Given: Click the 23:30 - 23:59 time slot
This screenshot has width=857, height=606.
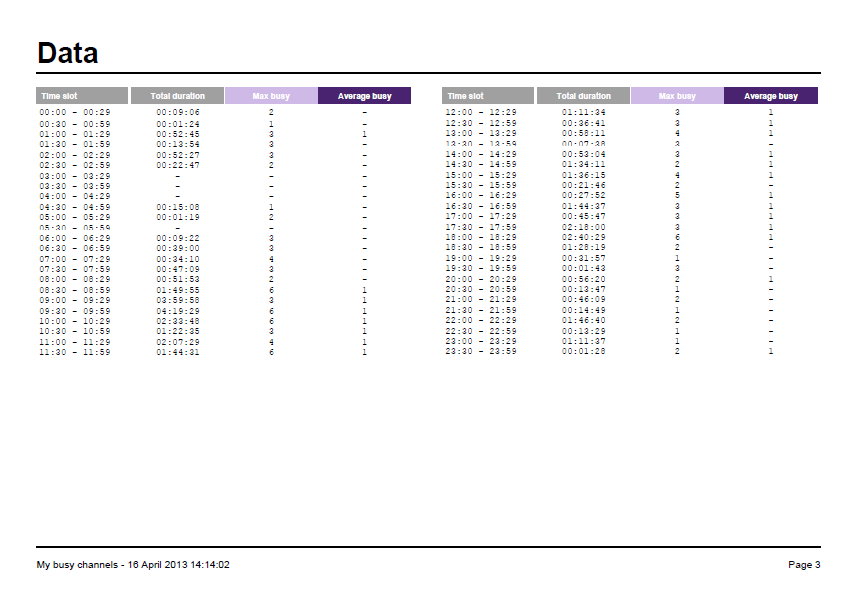Looking at the screenshot, I should coord(481,352).
